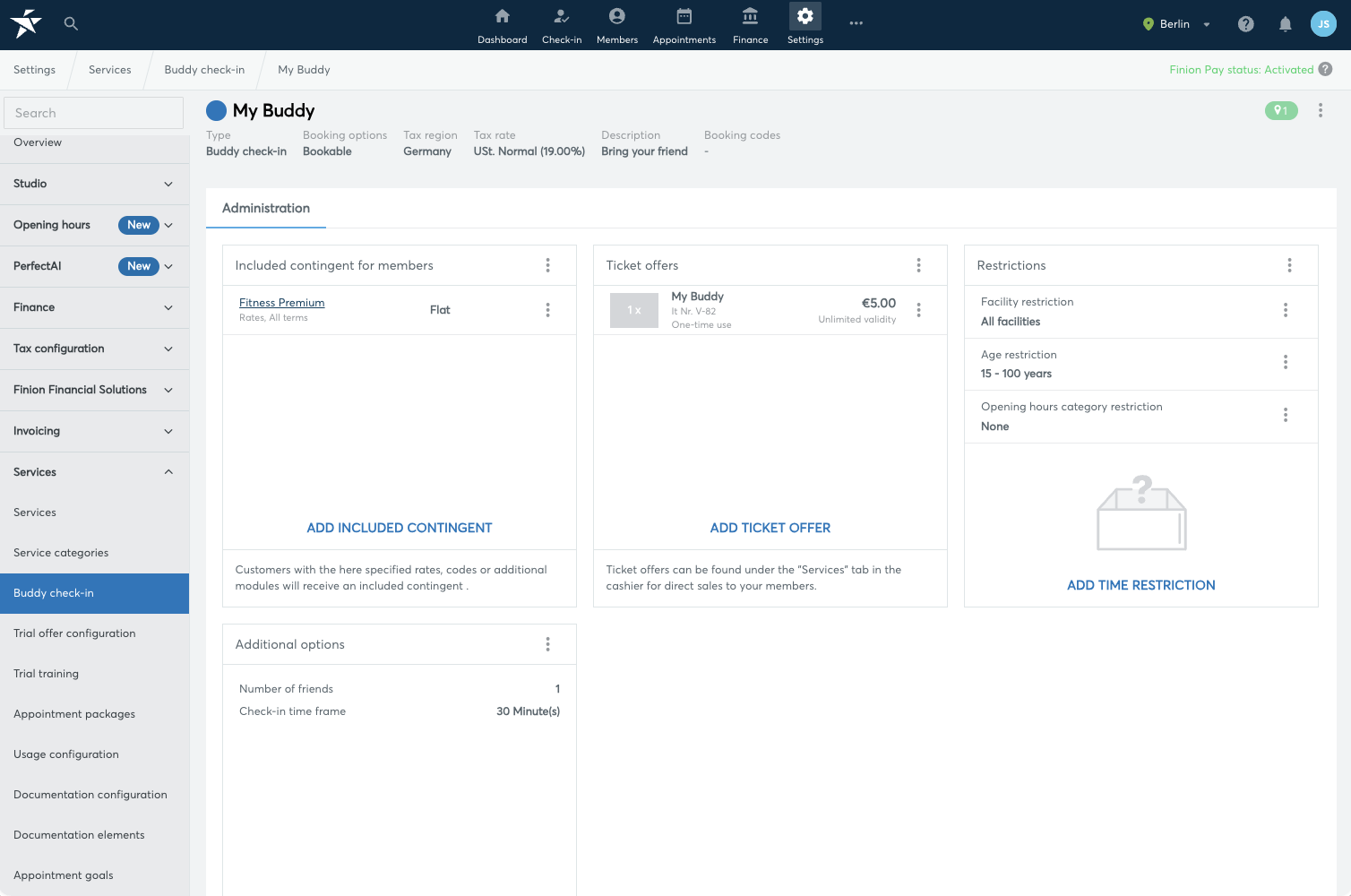The image size is (1351, 896).
Task: Open Ticket offers card options menu
Action: pyautogui.click(x=918, y=265)
